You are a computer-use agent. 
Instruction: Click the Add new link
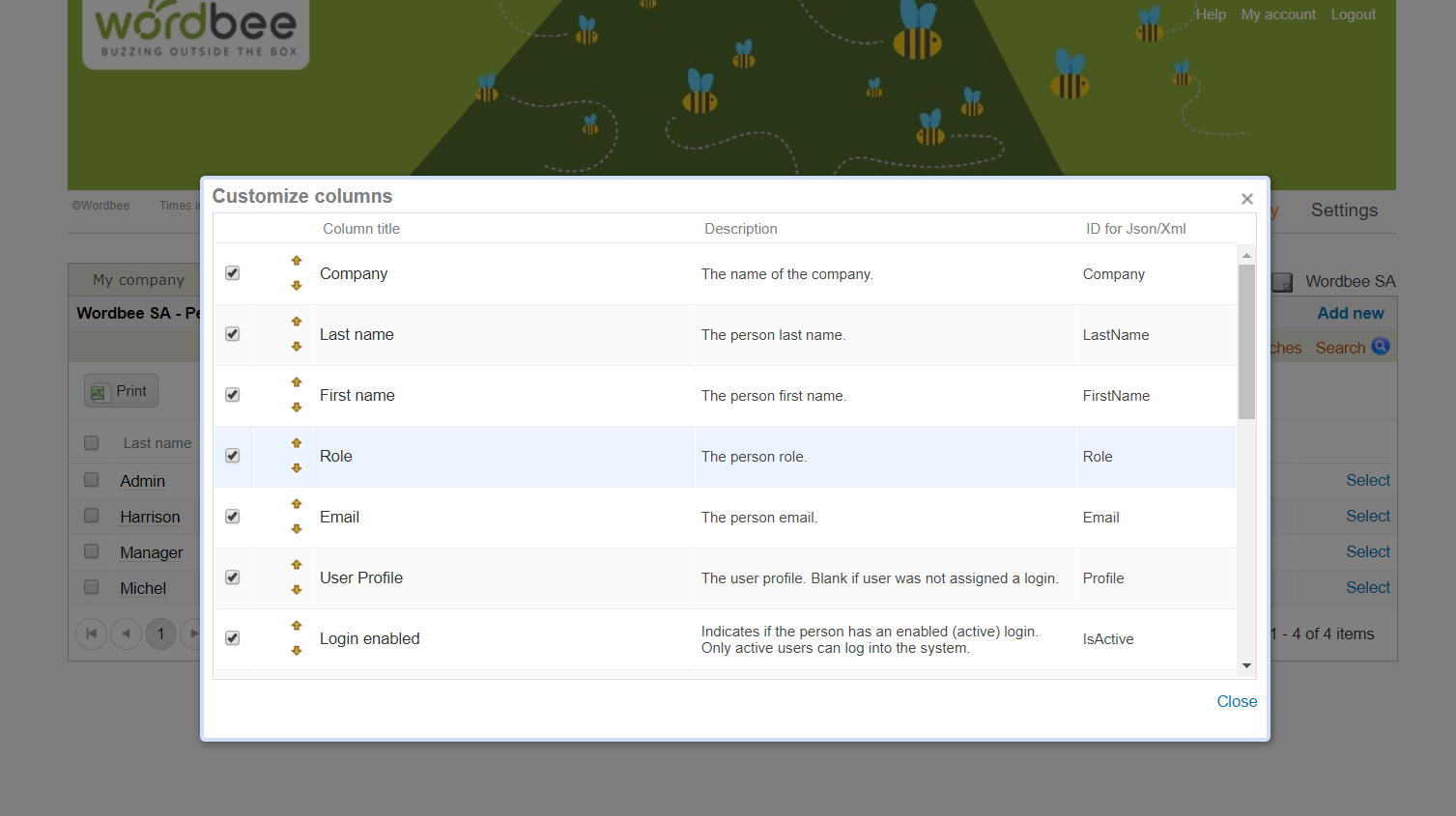(1350, 313)
